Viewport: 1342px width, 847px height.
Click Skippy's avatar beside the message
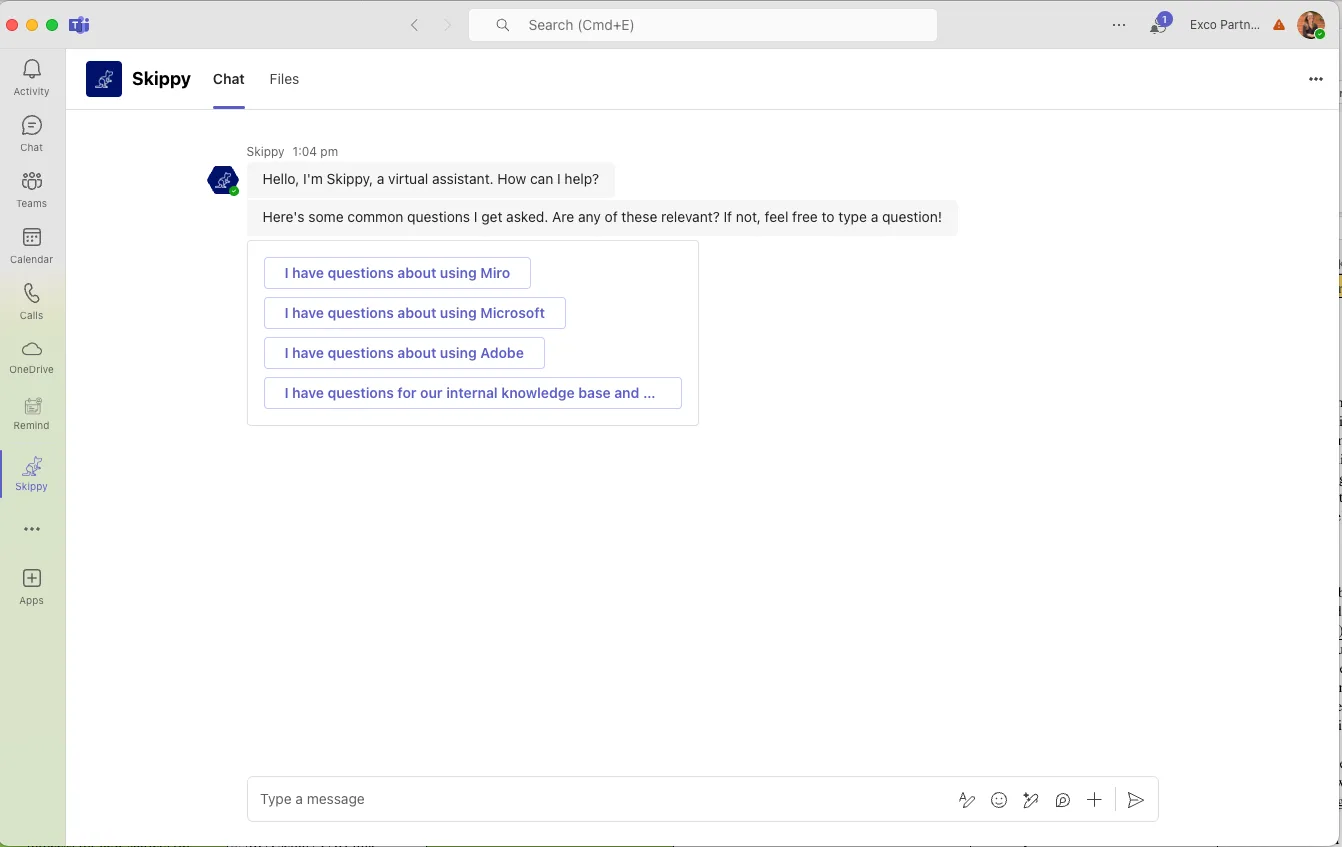point(223,180)
